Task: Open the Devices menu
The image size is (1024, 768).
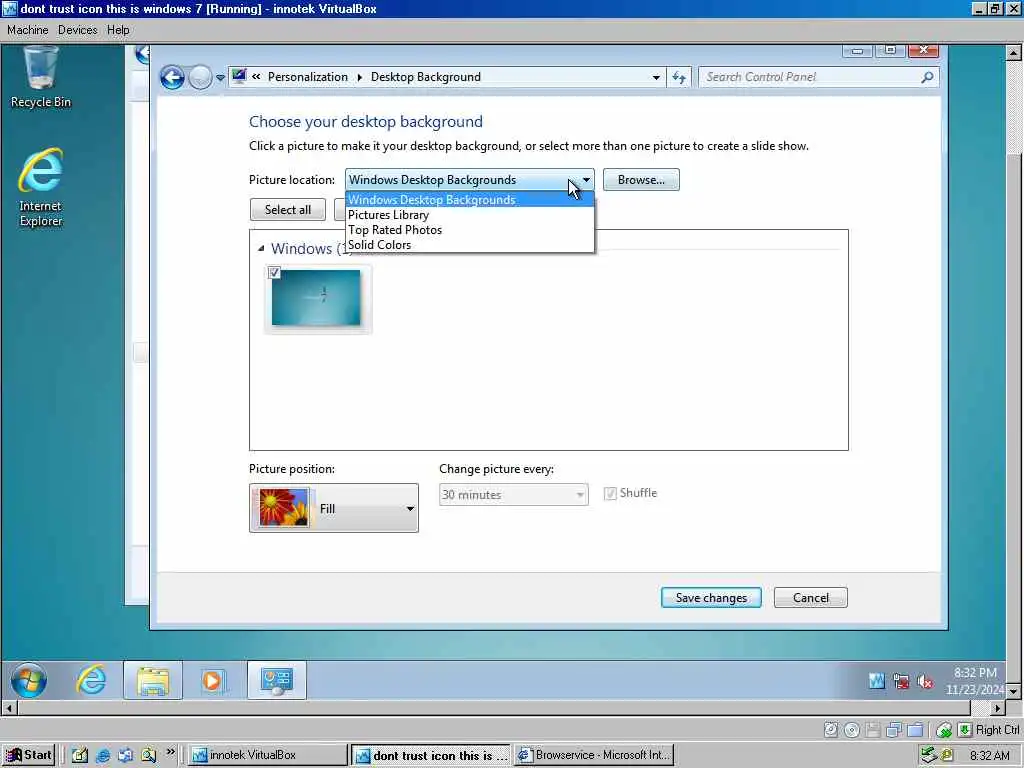Action: click(77, 30)
